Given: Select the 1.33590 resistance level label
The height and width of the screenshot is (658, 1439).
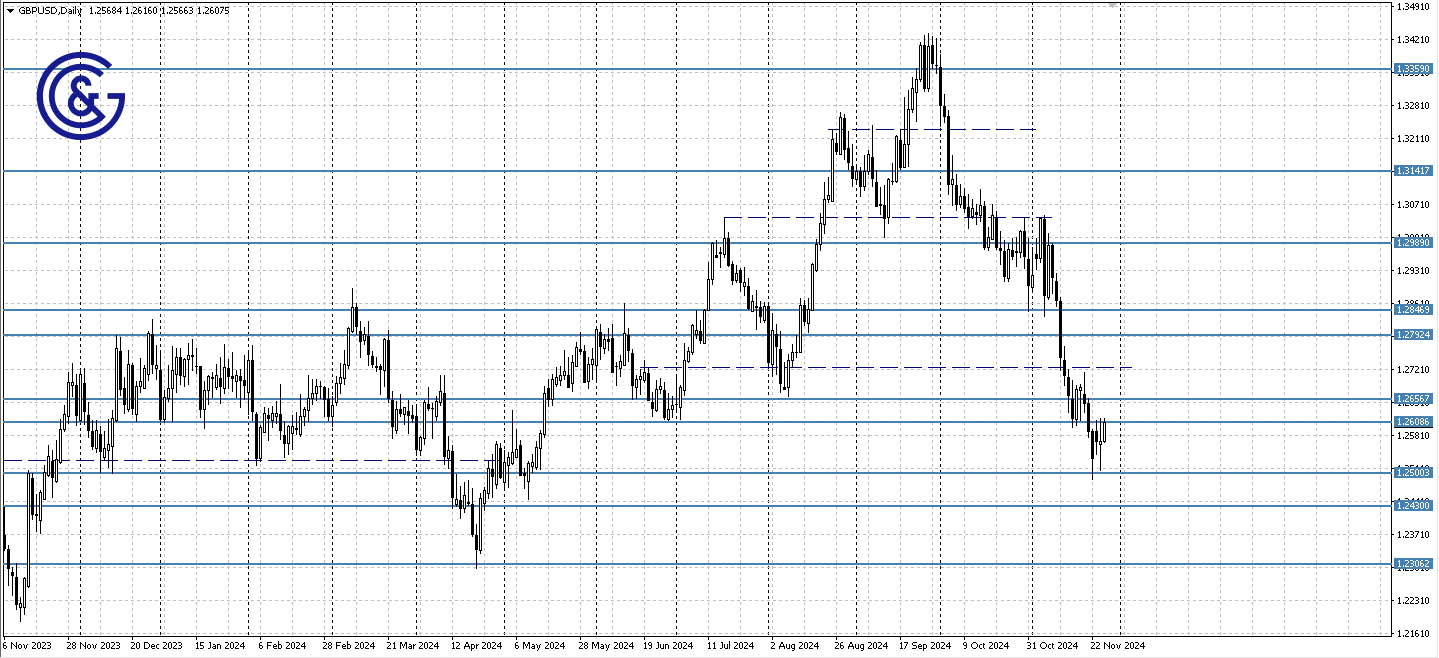Looking at the screenshot, I should coord(1413,68).
